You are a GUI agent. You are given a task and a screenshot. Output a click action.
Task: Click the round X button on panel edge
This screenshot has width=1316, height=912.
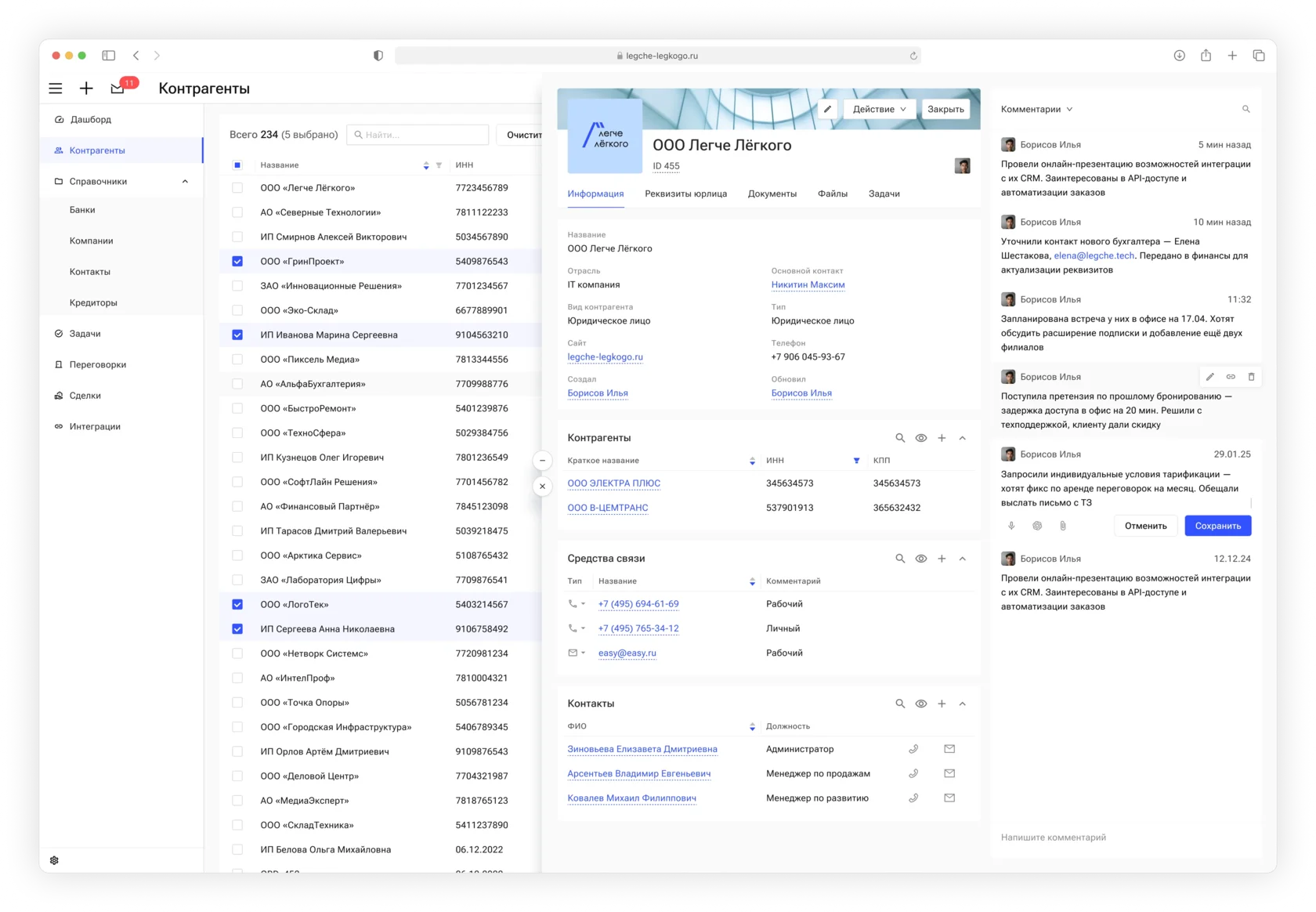[x=542, y=487]
